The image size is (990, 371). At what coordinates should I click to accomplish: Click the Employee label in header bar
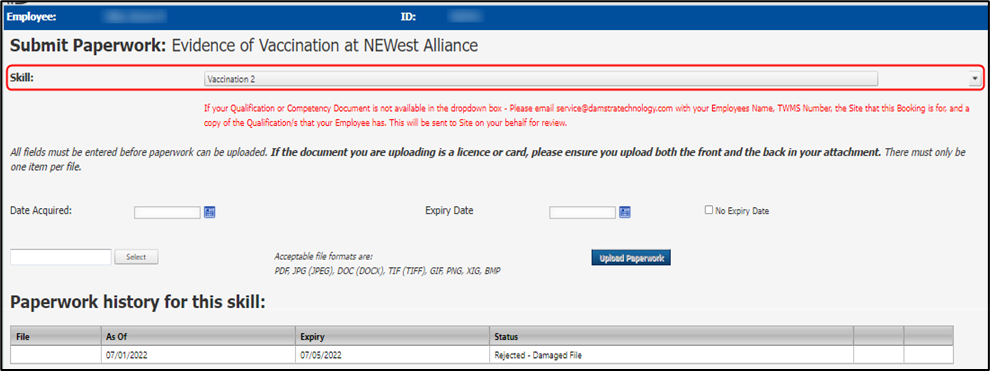pos(32,17)
